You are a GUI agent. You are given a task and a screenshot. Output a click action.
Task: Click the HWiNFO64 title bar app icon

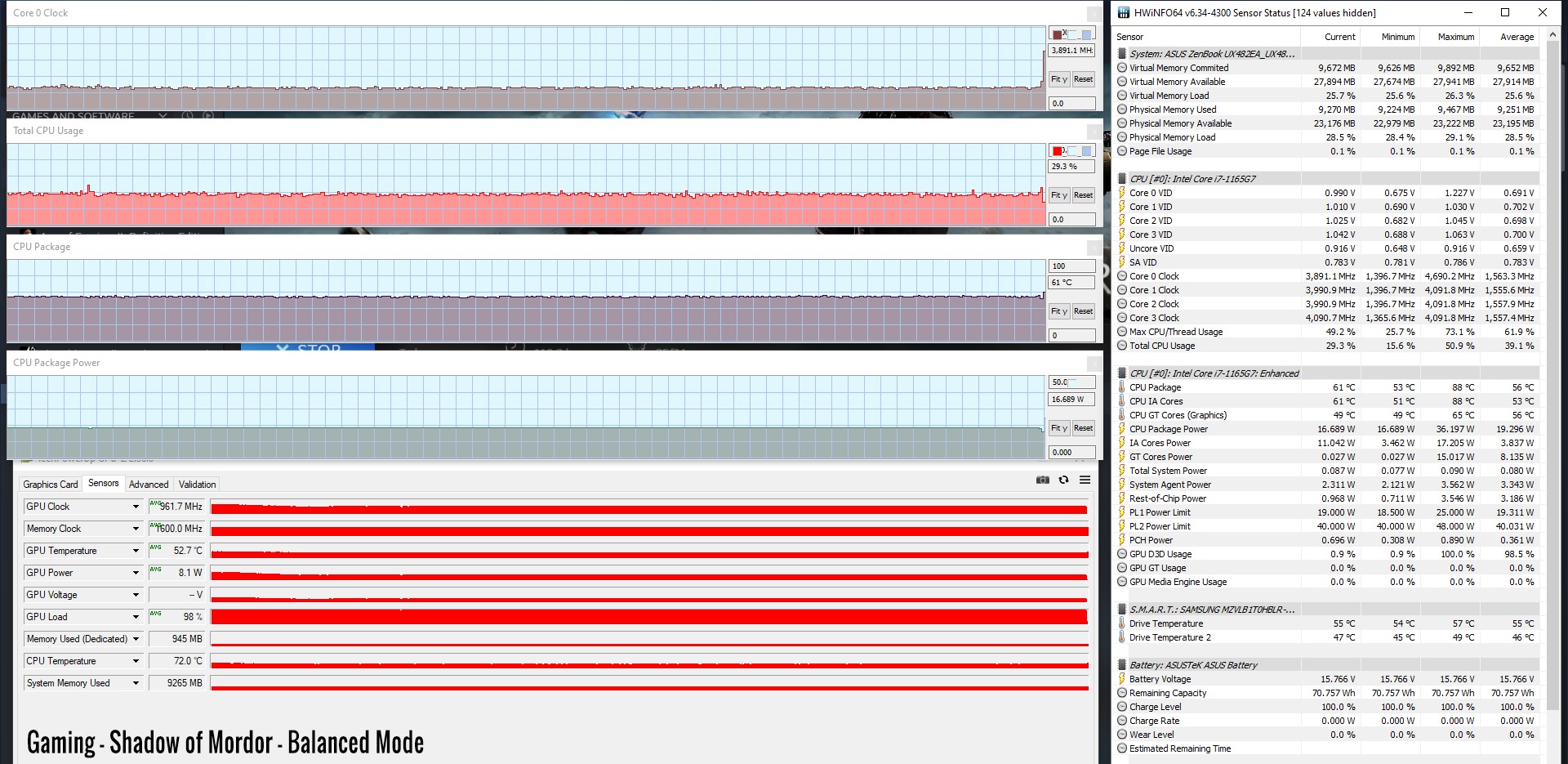point(1124,12)
